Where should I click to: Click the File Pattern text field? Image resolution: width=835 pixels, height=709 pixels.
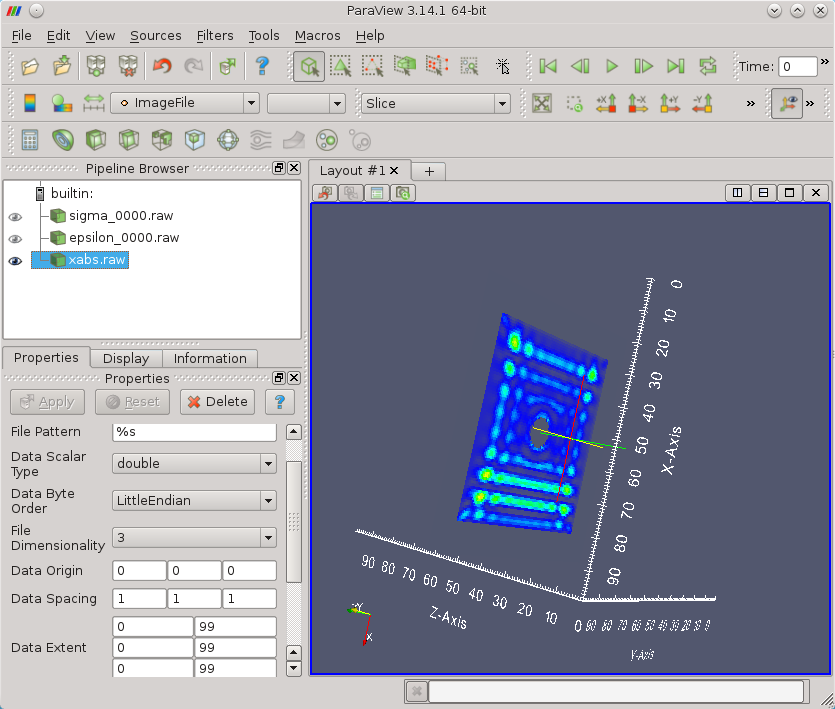[x=194, y=432]
